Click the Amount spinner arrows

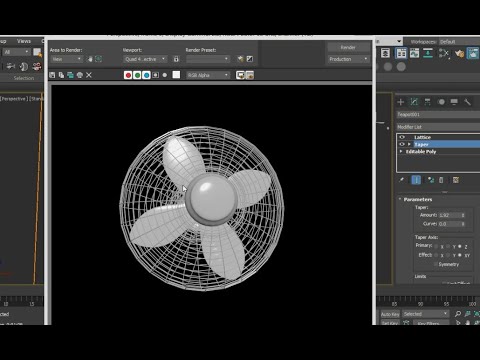point(463,215)
